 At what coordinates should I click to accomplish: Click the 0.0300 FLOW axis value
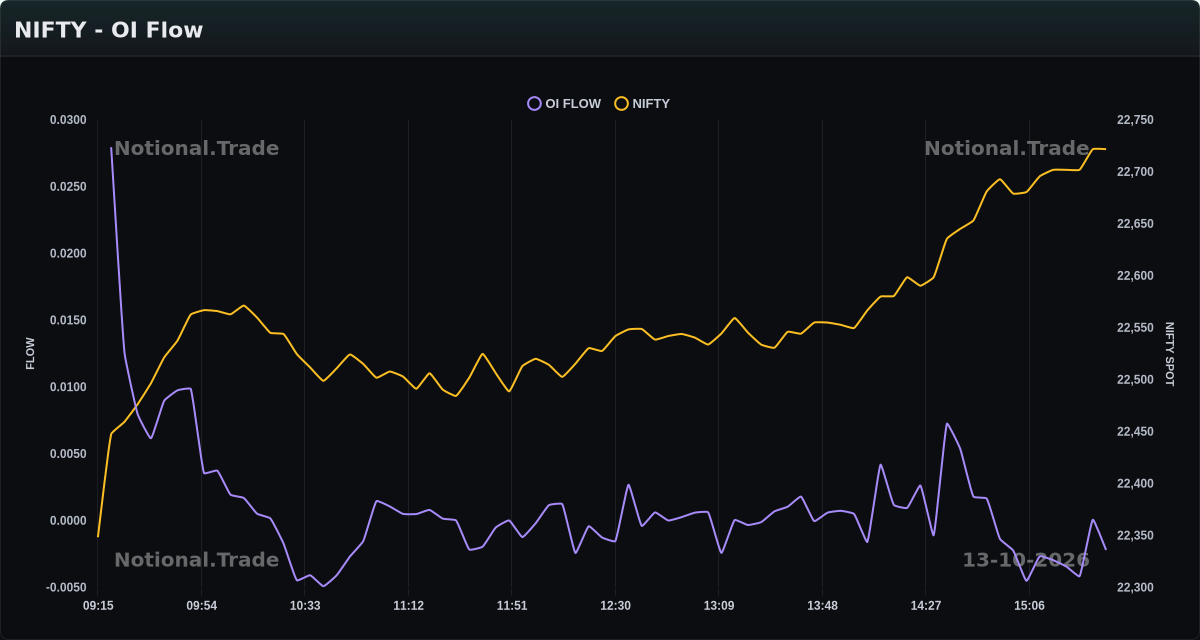(x=68, y=120)
